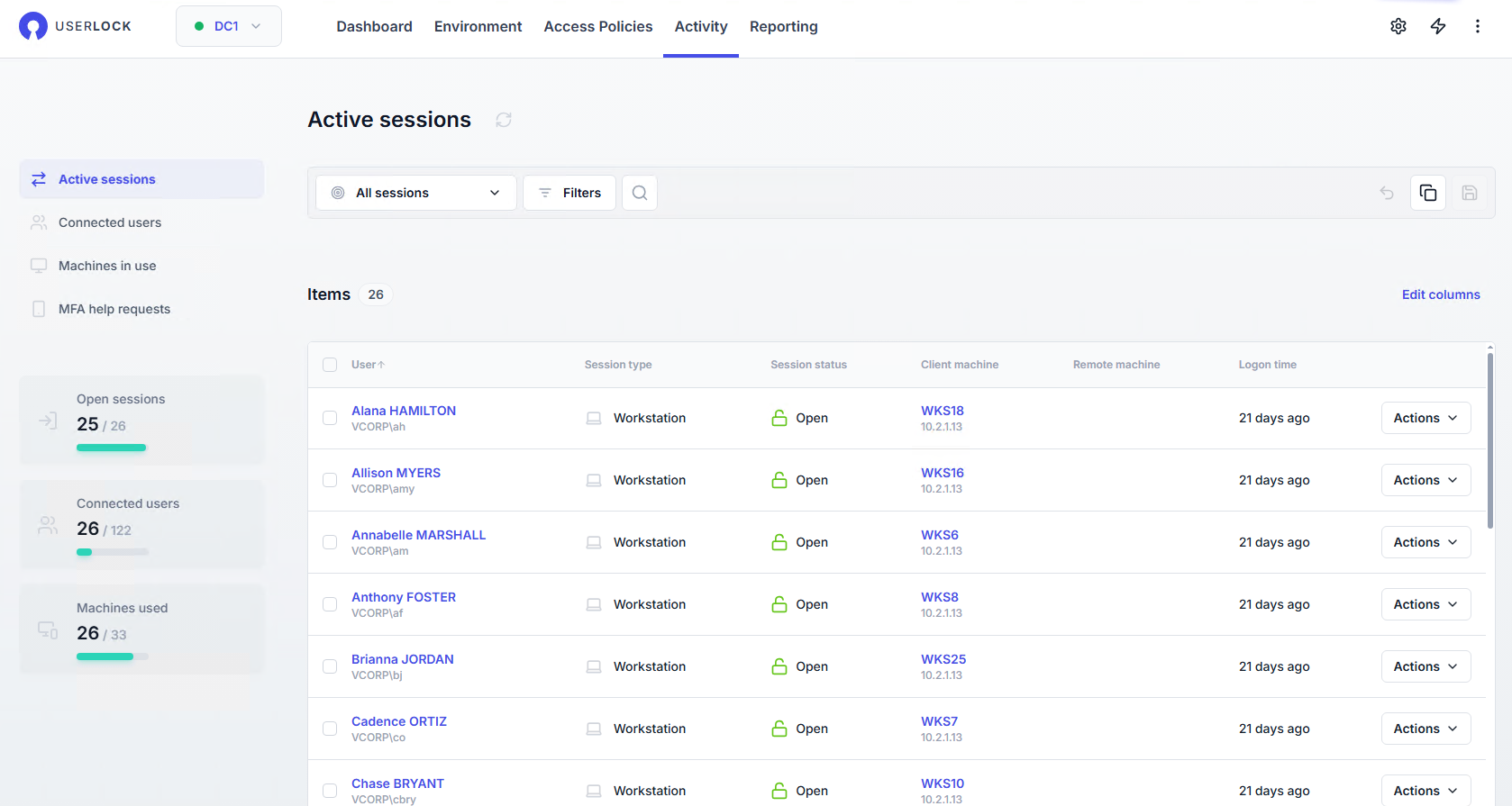1512x806 pixels.
Task: Check the select-all checkbox in table header
Action: (x=330, y=365)
